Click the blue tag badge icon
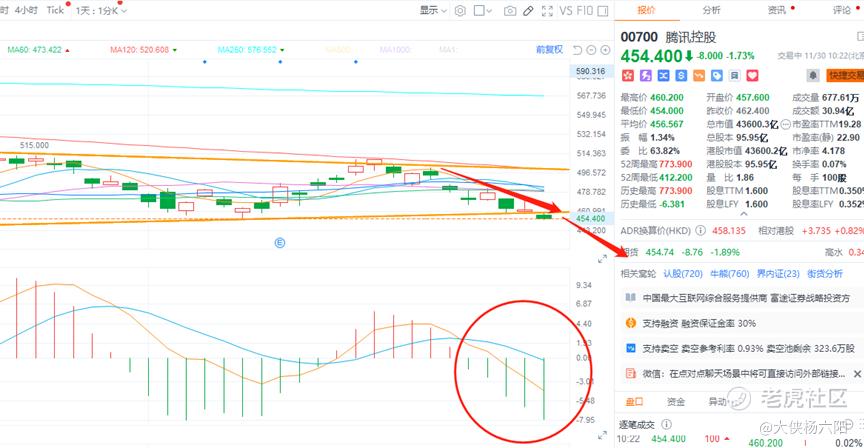The image size is (864, 448). pos(716,75)
